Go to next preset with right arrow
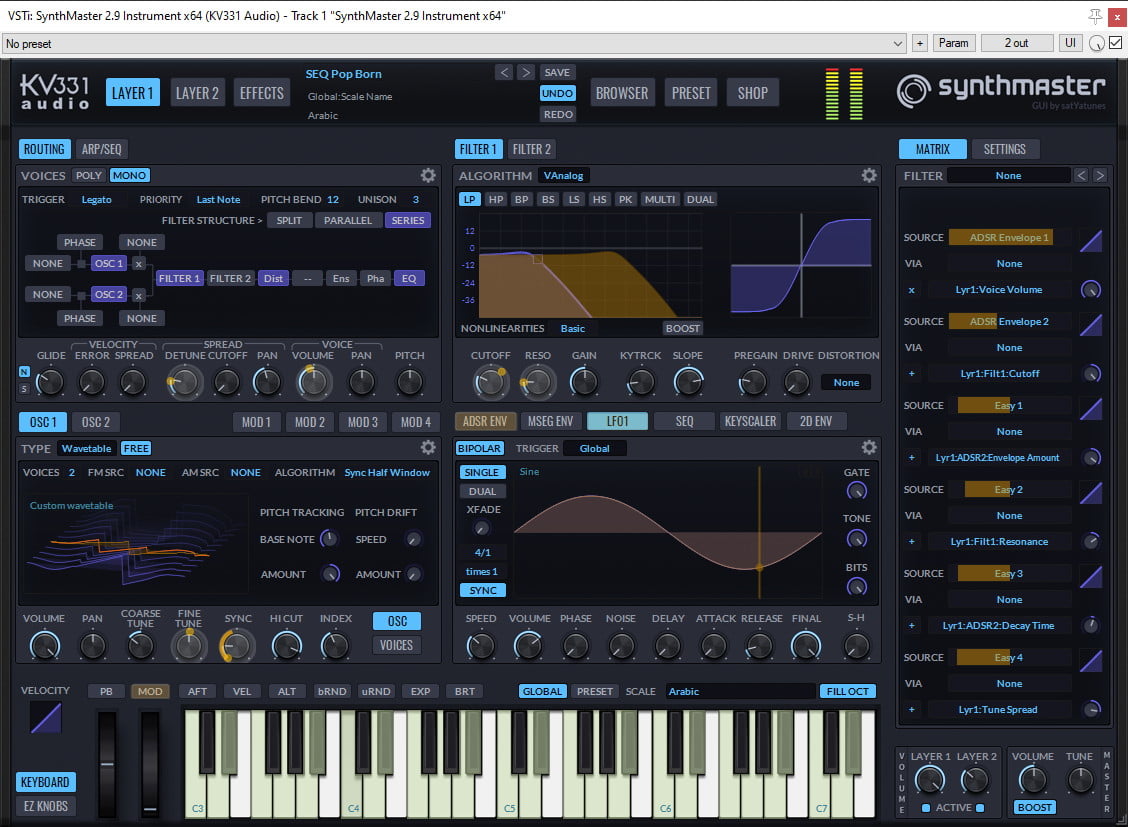 [x=526, y=73]
